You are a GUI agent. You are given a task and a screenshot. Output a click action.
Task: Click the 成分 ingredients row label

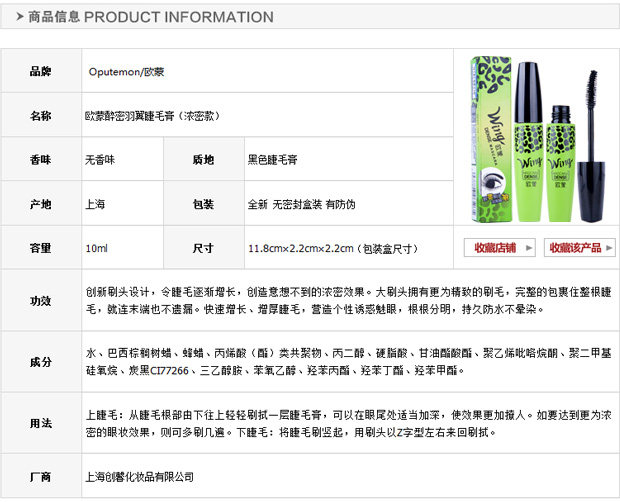click(x=41, y=362)
